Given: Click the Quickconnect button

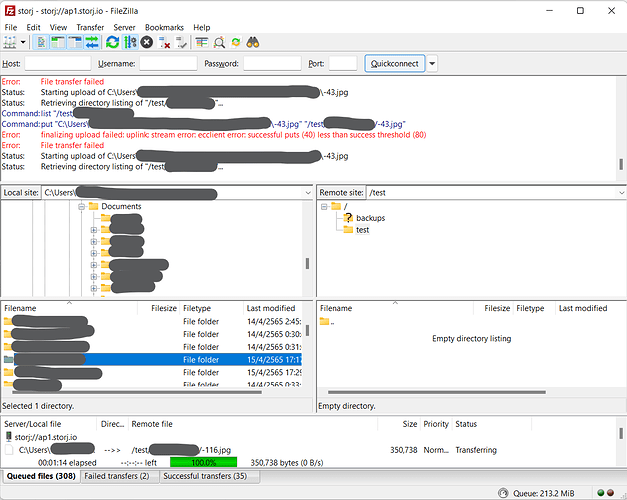Looking at the screenshot, I should tap(394, 64).
